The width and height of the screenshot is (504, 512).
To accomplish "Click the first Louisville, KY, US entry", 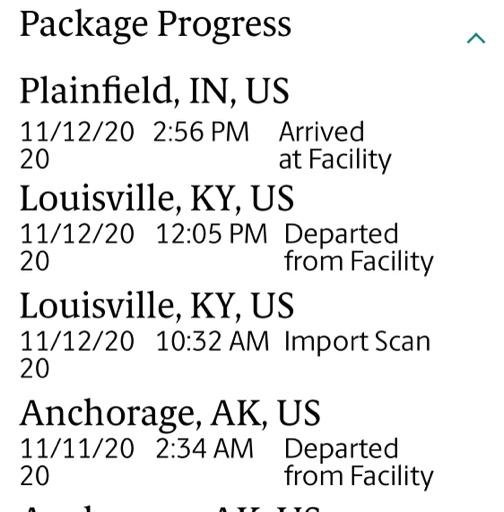I will click(157, 199).
